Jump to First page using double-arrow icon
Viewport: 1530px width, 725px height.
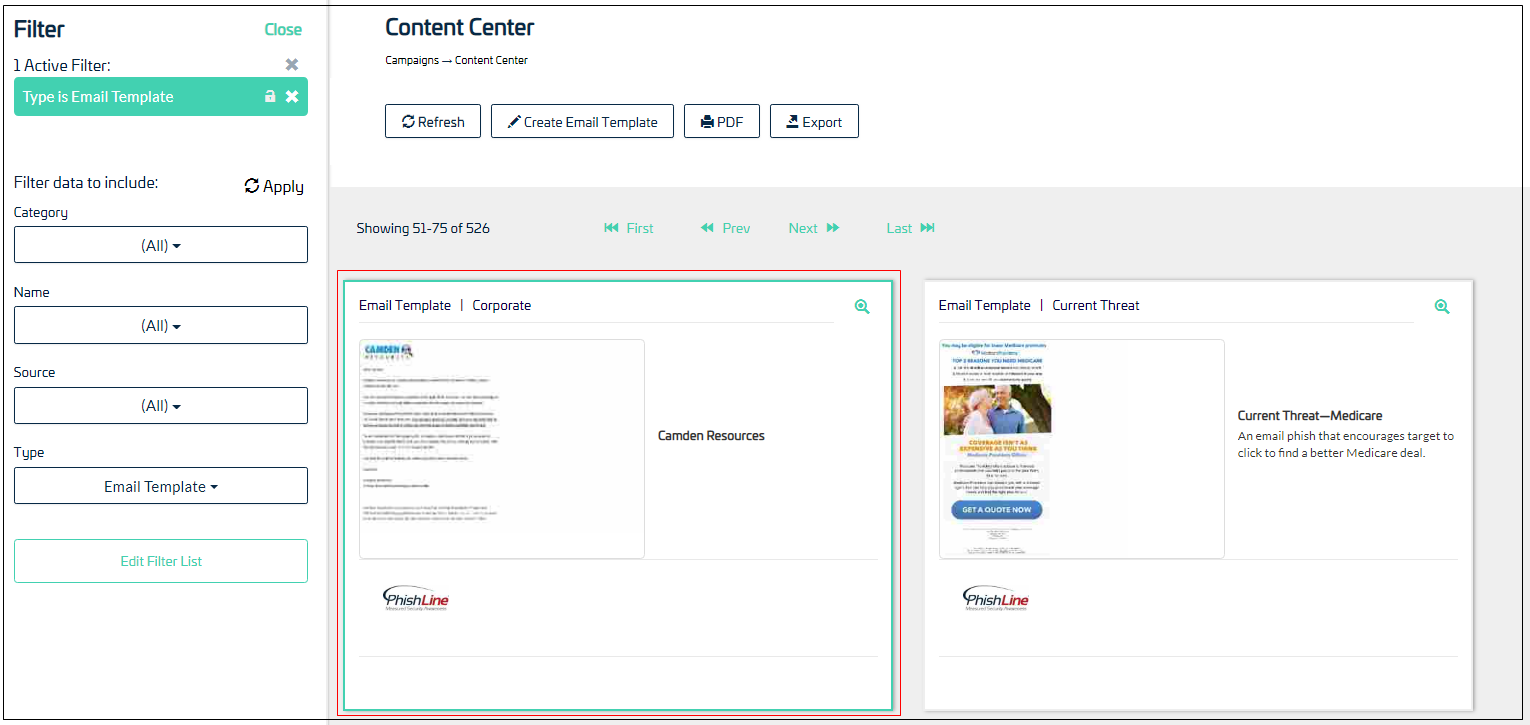click(x=612, y=228)
